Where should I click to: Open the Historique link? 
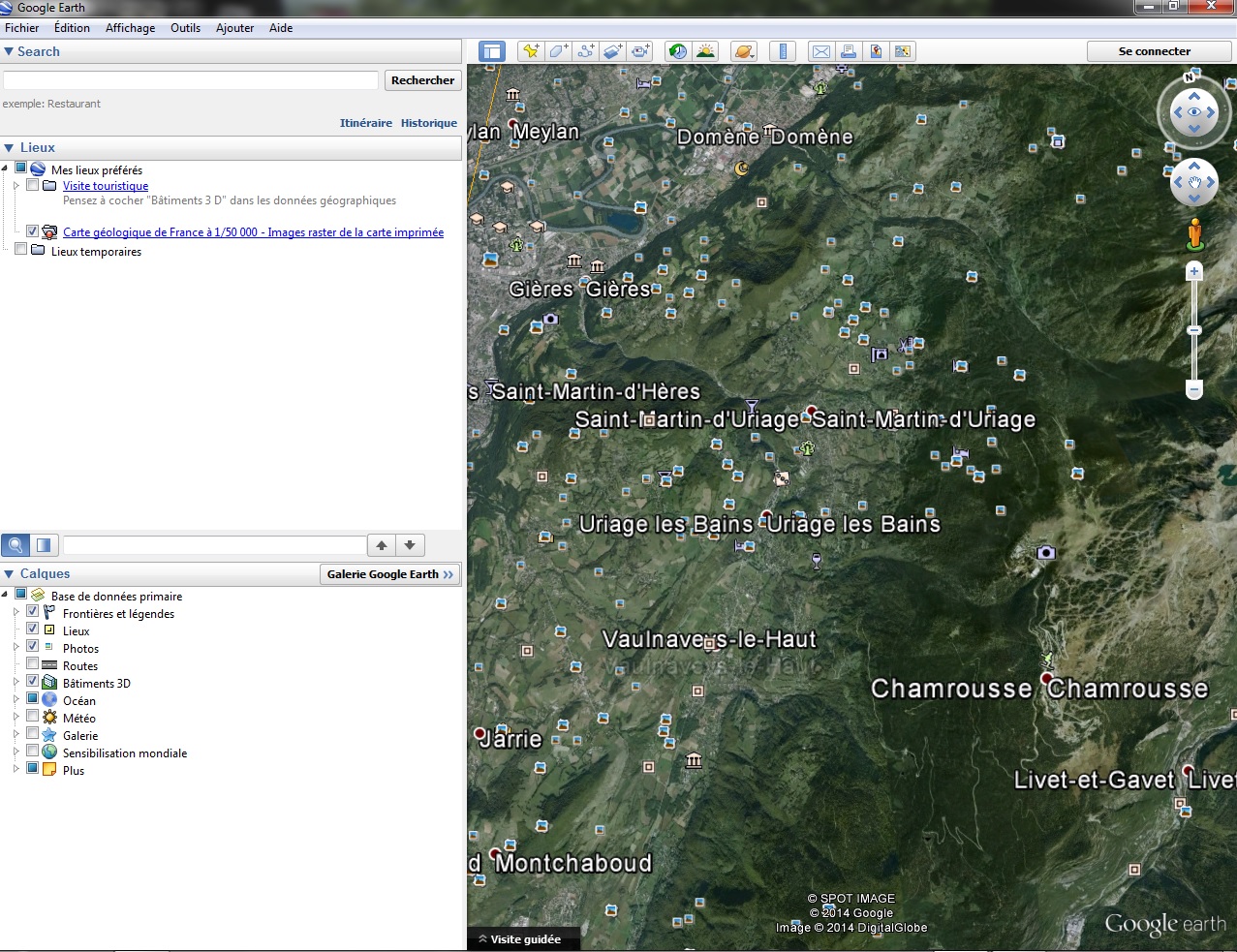429,123
